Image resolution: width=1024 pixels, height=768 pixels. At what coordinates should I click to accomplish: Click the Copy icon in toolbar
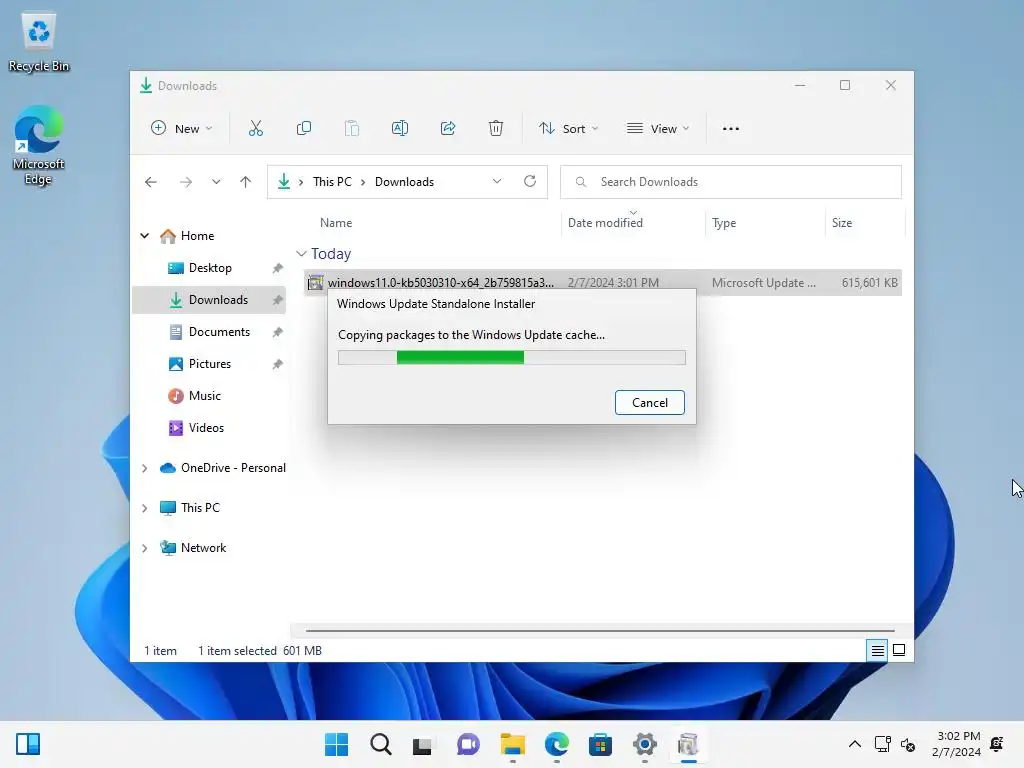coord(304,129)
